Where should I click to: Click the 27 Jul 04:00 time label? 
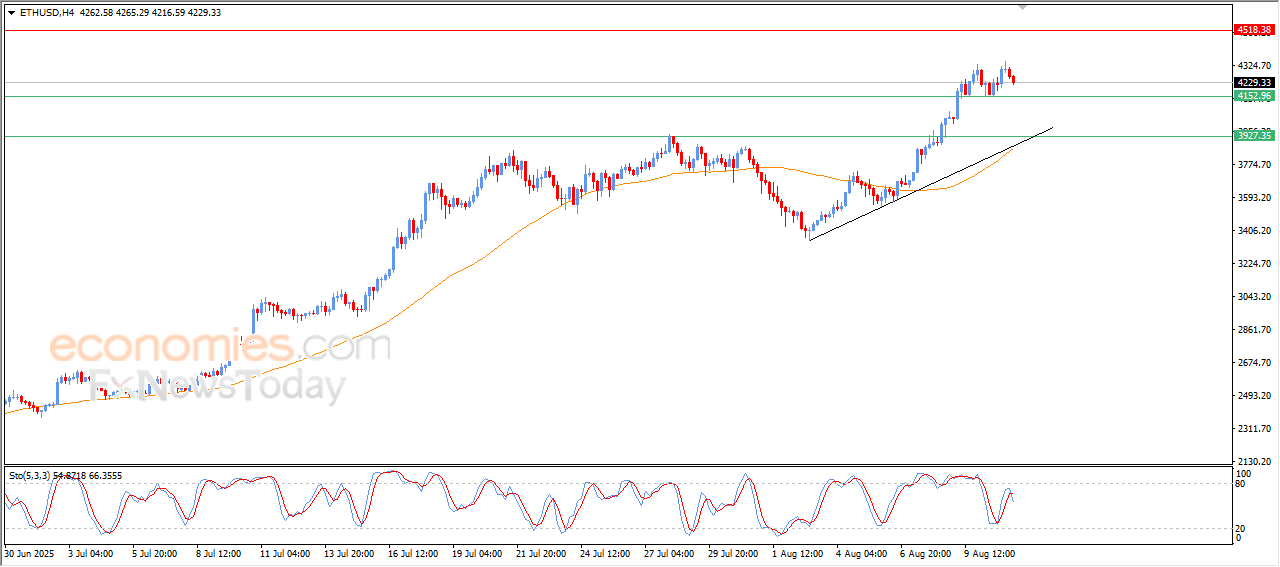tap(669, 552)
